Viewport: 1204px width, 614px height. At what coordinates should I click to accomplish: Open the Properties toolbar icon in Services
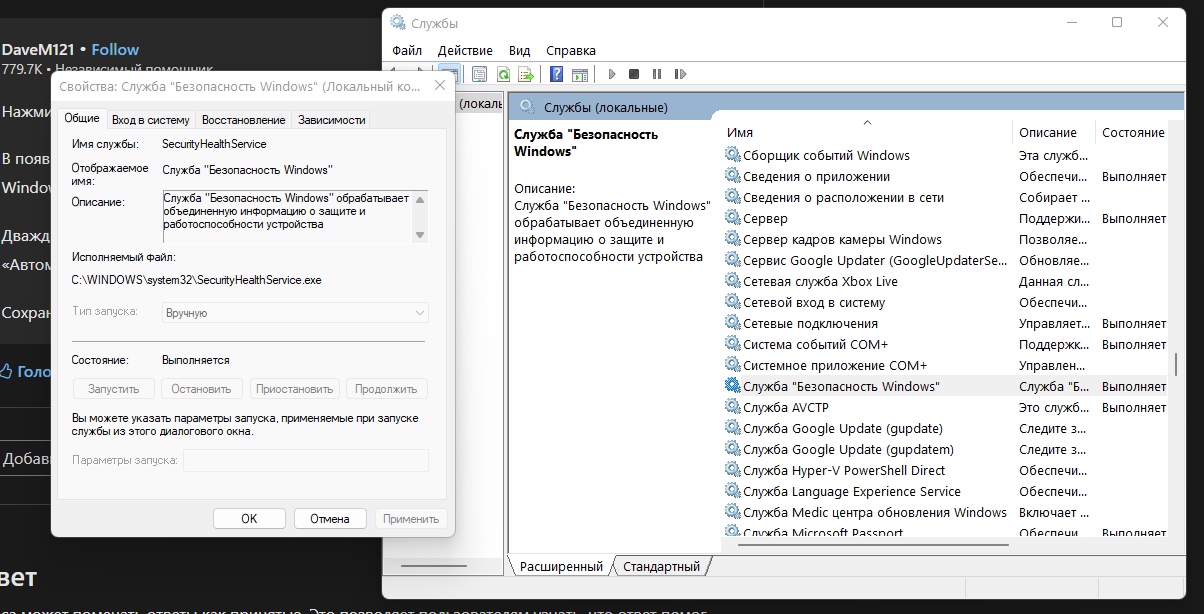479,74
